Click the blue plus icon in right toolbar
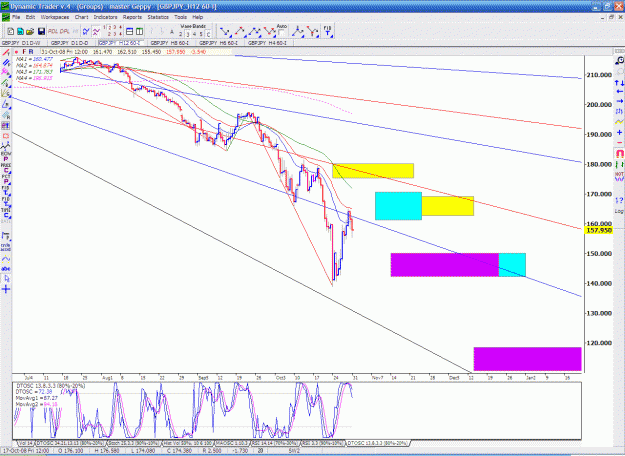The width and height of the screenshot is (625, 456). 619,132
